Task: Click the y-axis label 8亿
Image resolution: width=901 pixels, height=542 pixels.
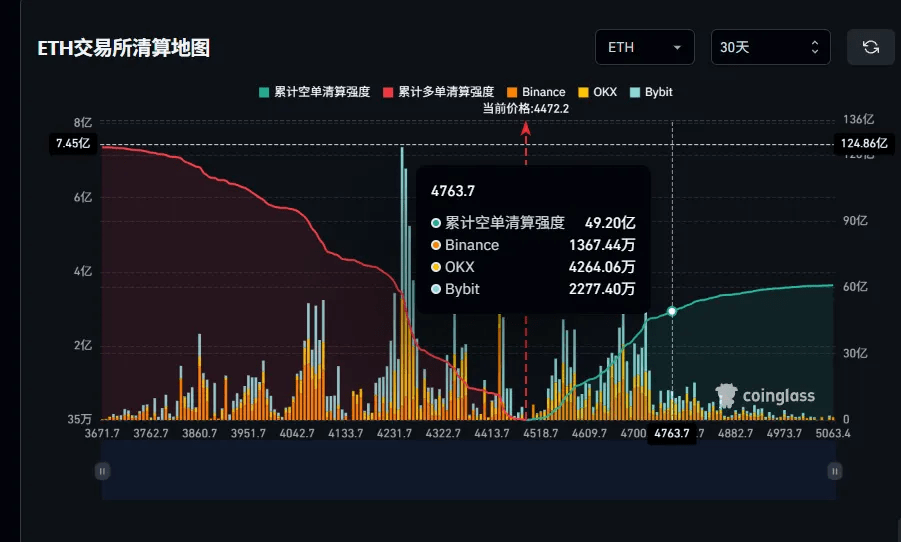Action: coord(83,122)
